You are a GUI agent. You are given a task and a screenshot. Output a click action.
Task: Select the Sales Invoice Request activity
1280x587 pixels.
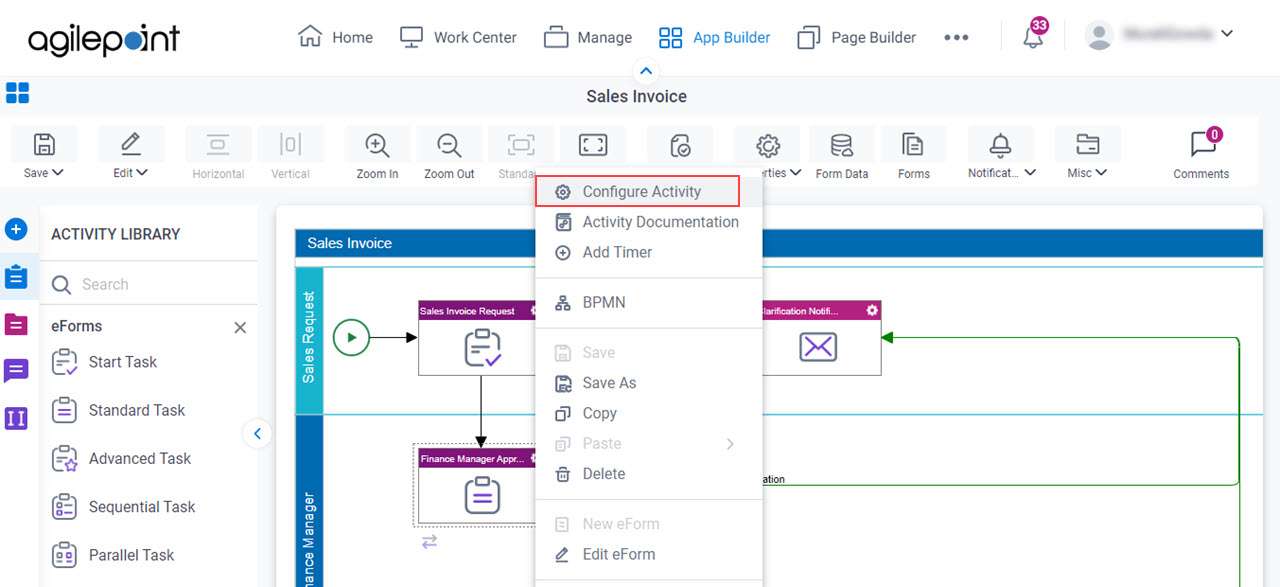point(478,338)
